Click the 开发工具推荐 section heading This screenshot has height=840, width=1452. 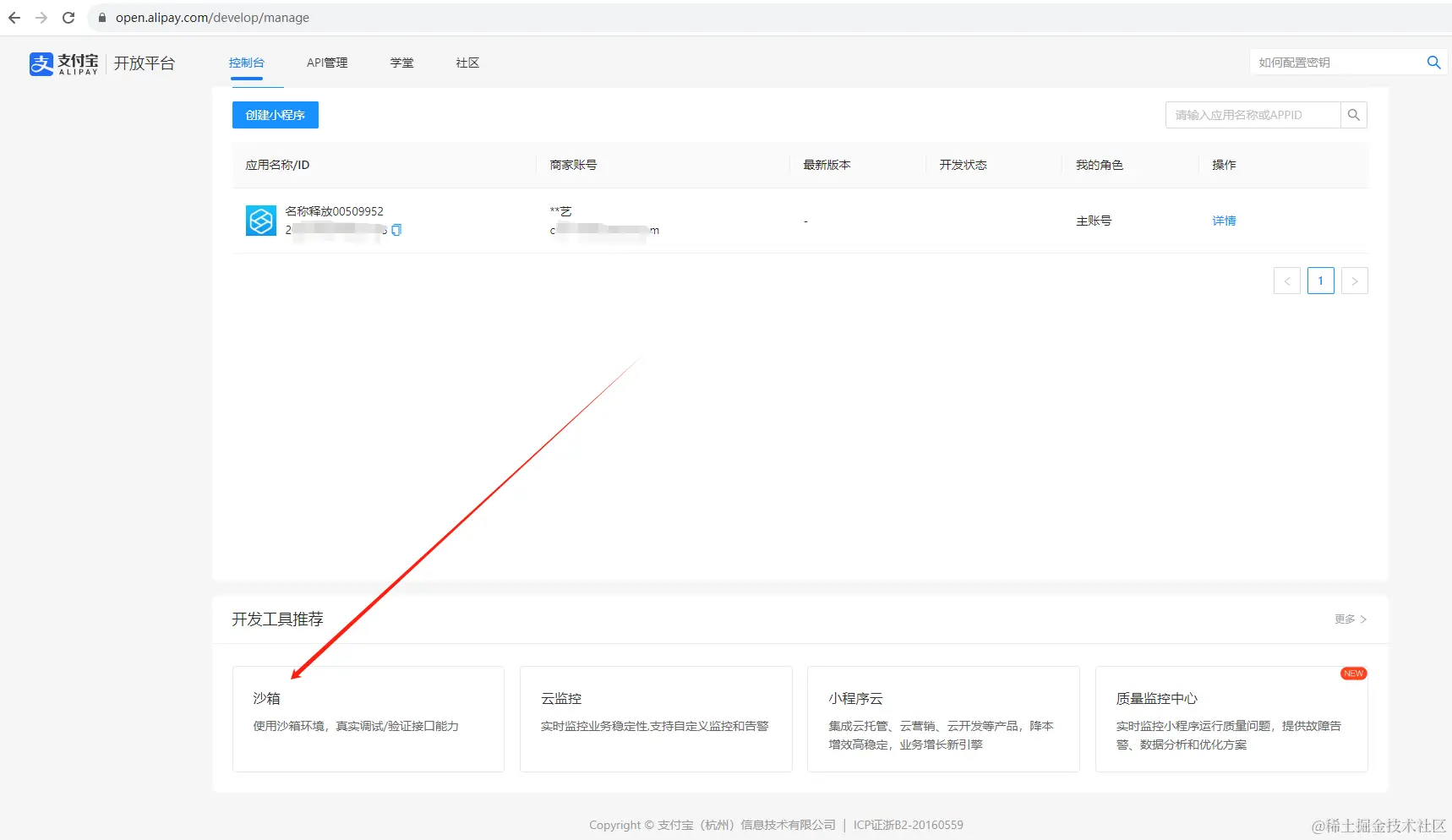click(x=277, y=619)
